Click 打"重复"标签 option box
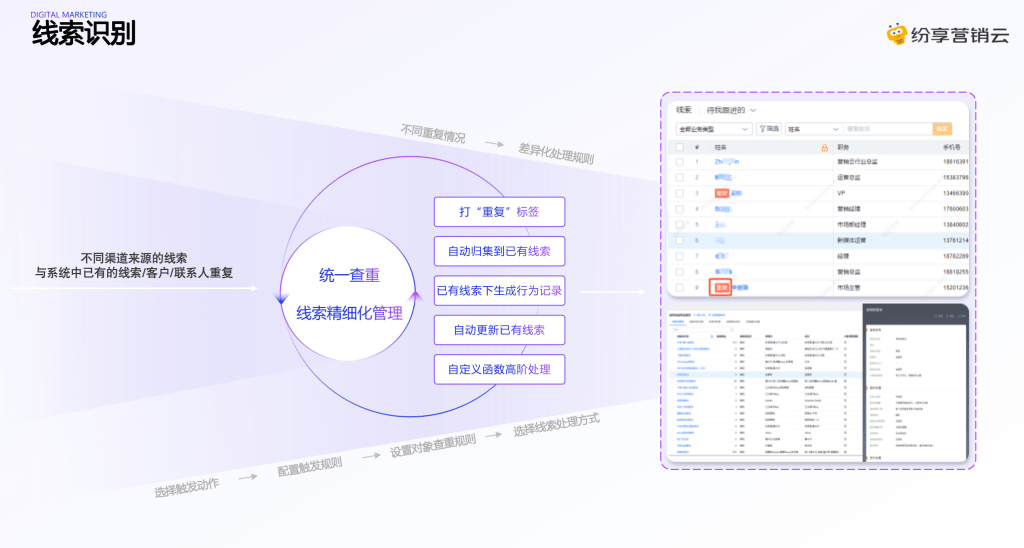The image size is (1024, 548). (500, 212)
